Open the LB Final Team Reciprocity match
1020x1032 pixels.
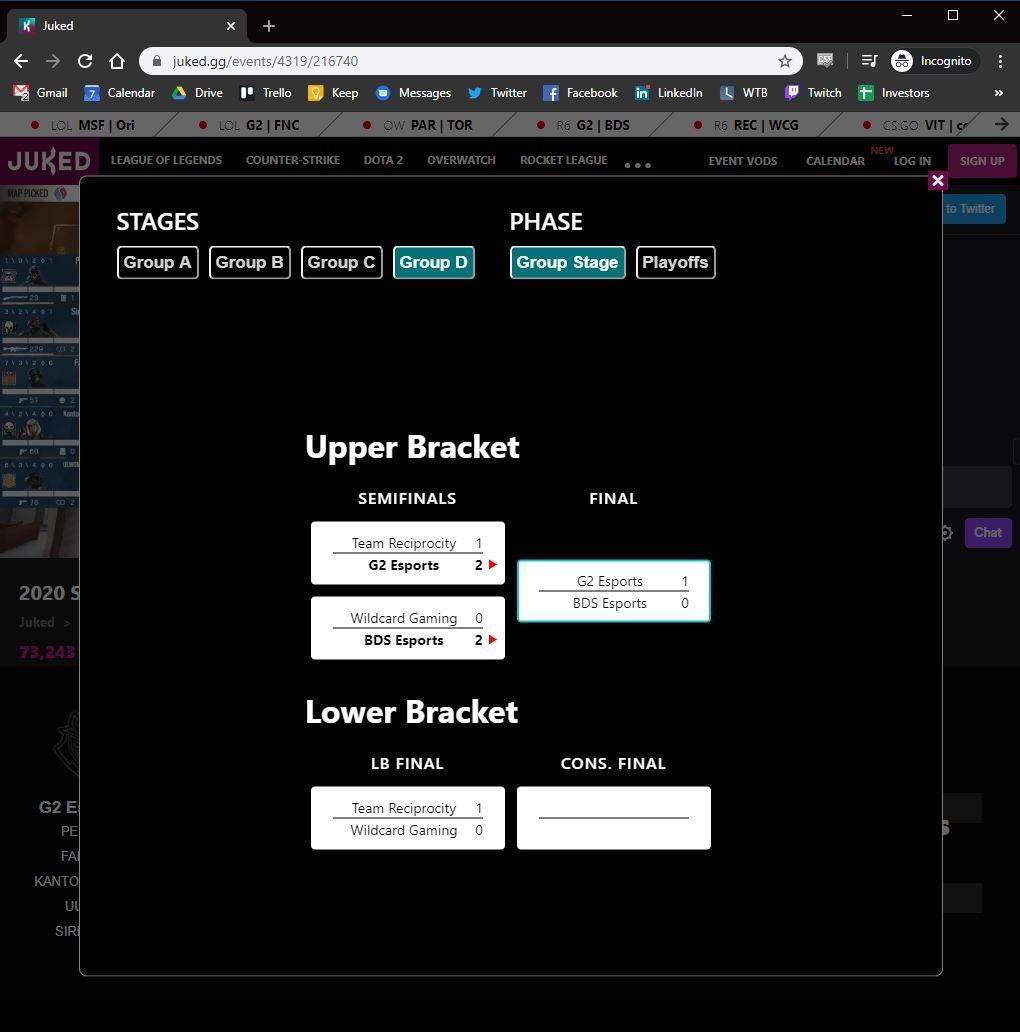click(x=408, y=818)
